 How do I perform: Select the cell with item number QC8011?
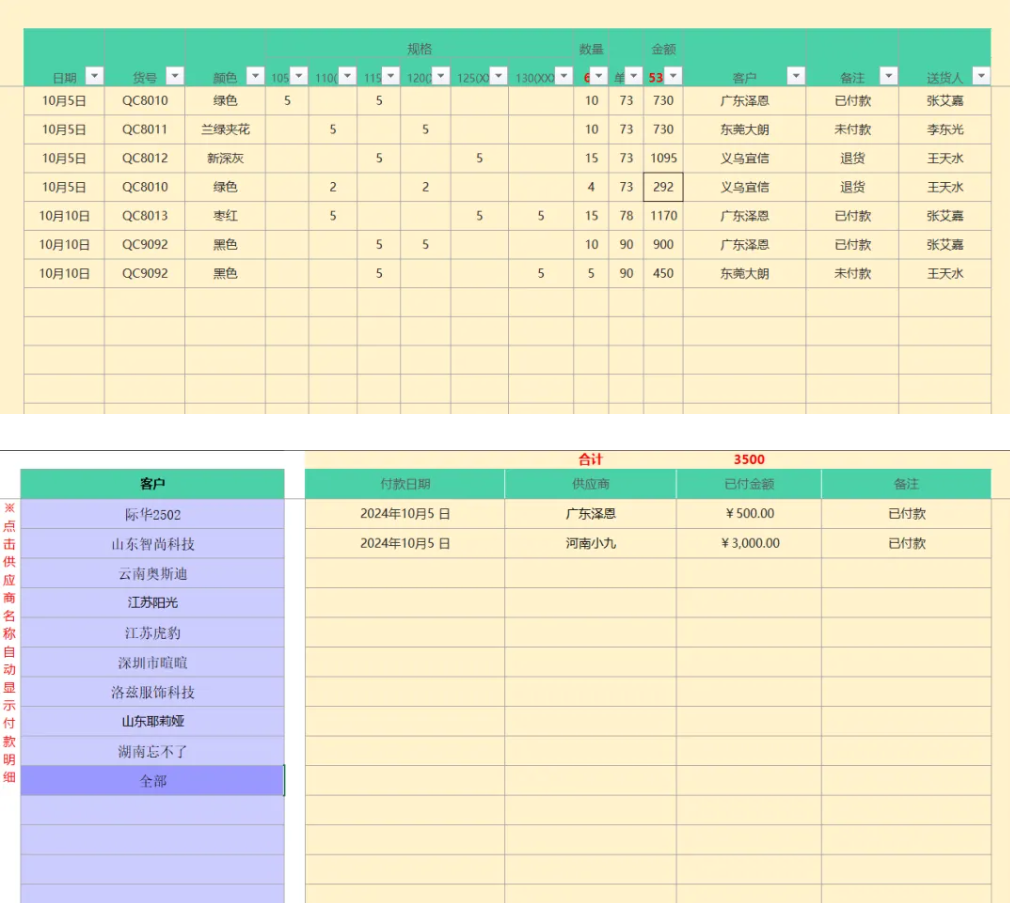145,129
